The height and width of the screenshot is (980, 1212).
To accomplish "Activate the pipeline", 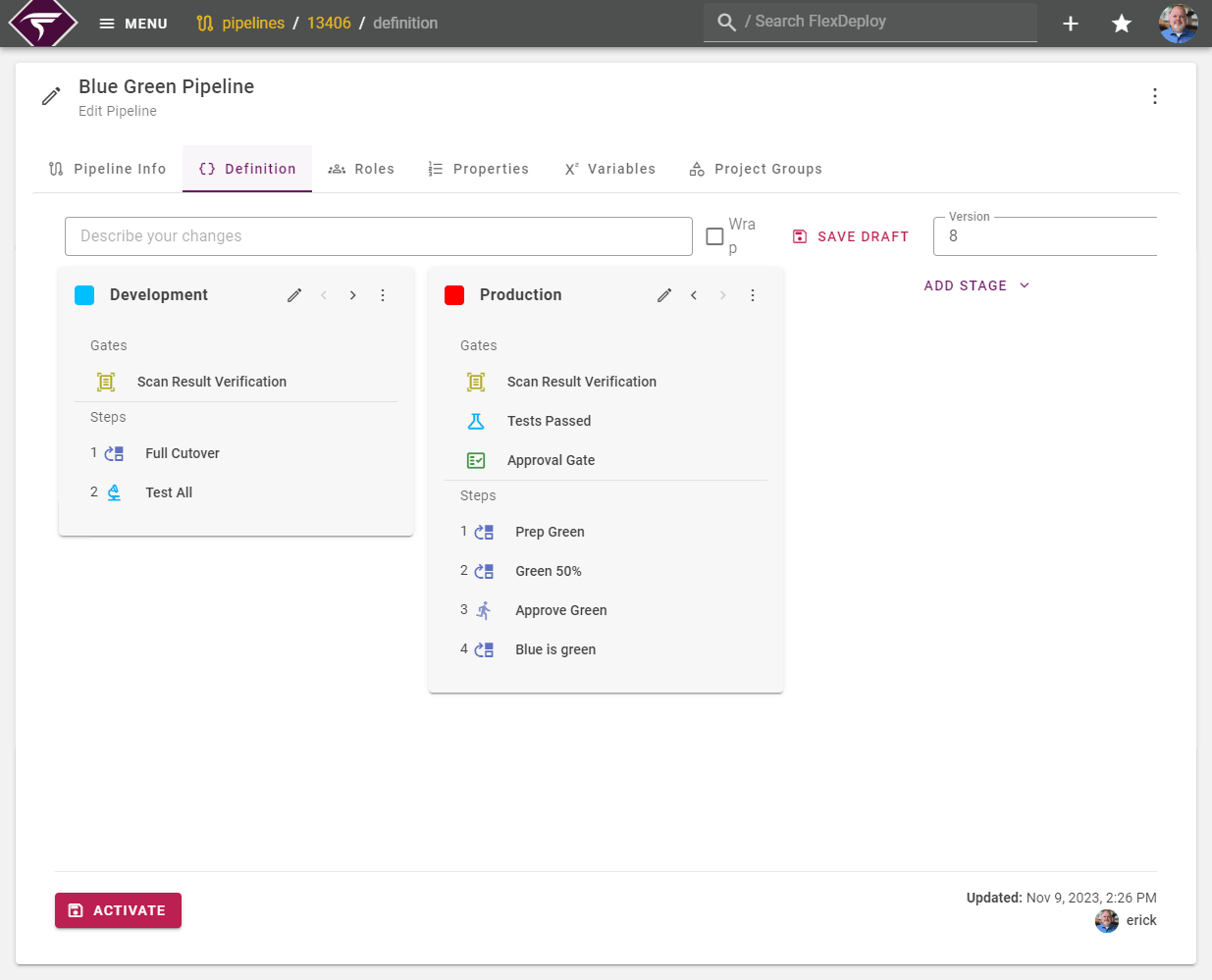I will click(x=118, y=910).
